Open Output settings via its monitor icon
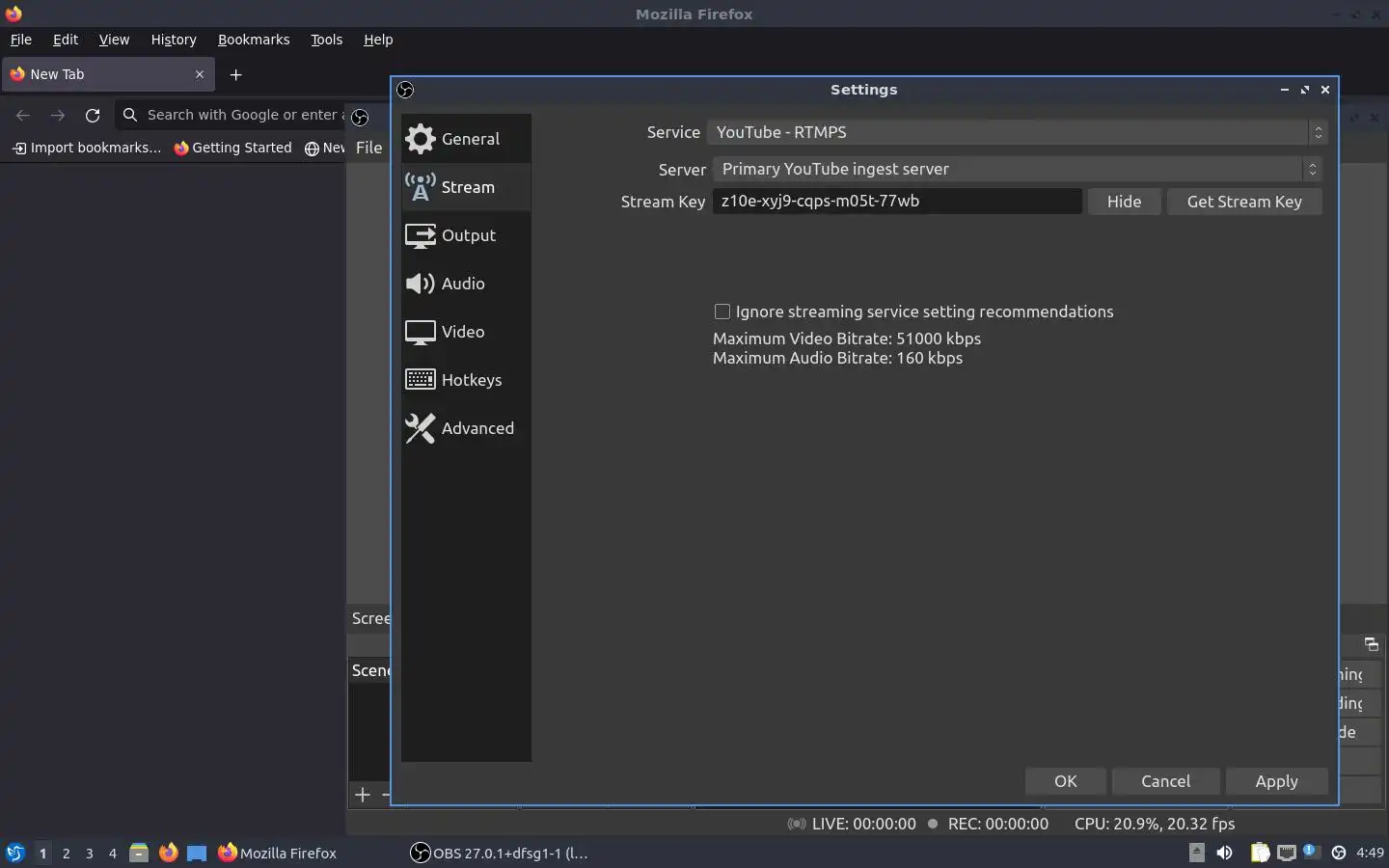The image size is (1389, 868). (x=421, y=235)
